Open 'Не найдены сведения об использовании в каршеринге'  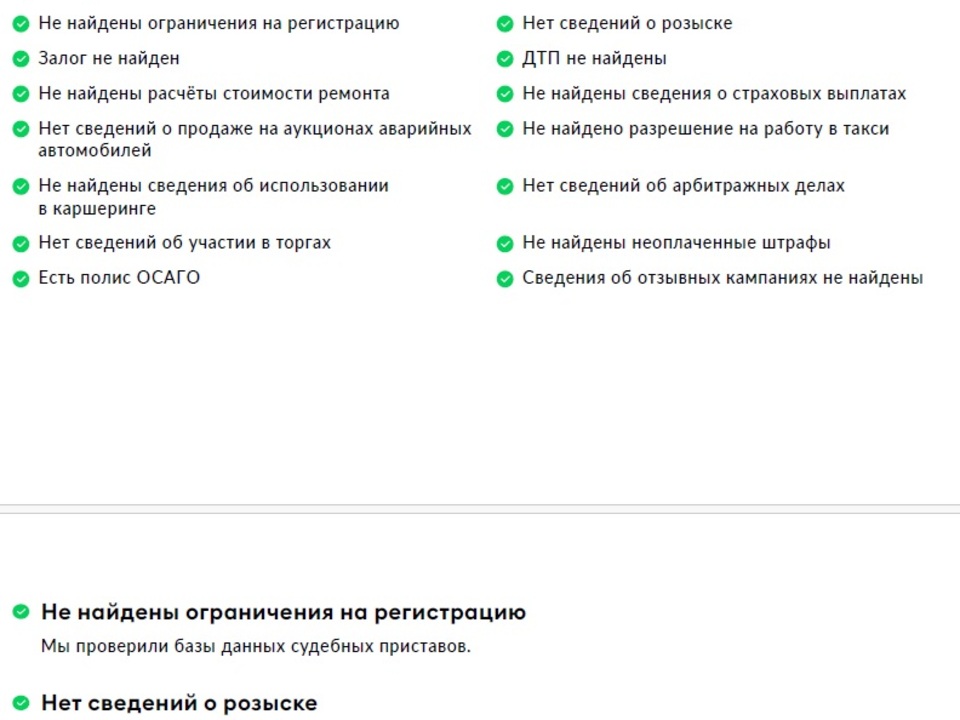pos(213,197)
